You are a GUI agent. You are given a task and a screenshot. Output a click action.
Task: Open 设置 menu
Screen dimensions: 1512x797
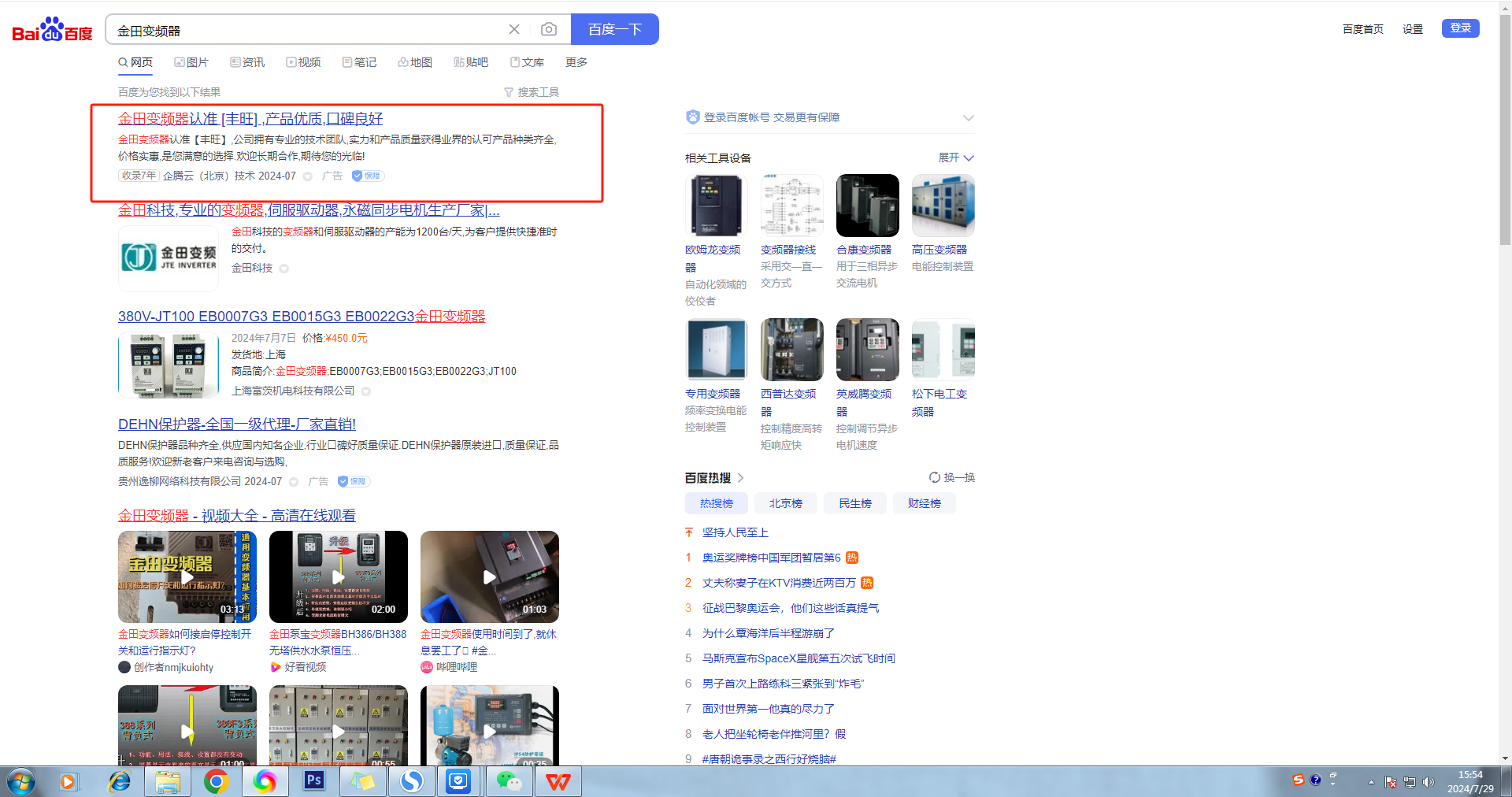(x=1413, y=29)
